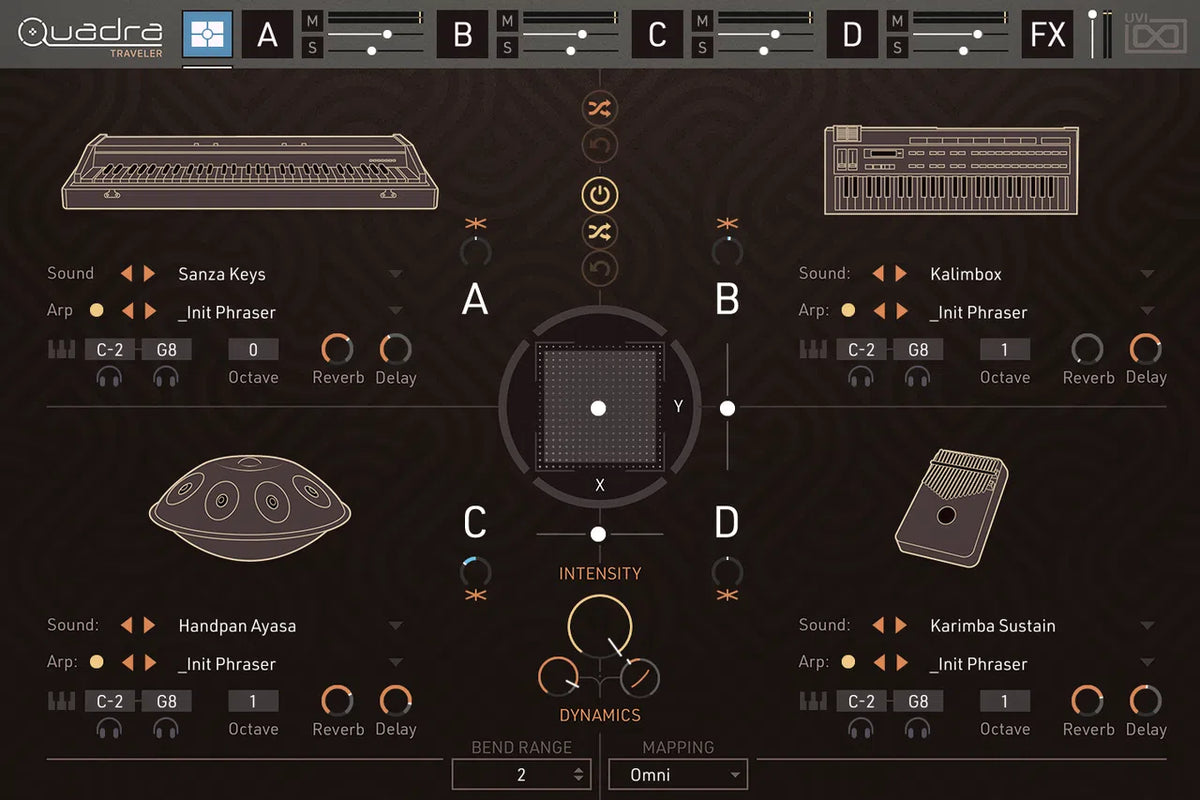The image size is (1200, 800).
Task: Mute layer B with the M button
Action: [507, 20]
